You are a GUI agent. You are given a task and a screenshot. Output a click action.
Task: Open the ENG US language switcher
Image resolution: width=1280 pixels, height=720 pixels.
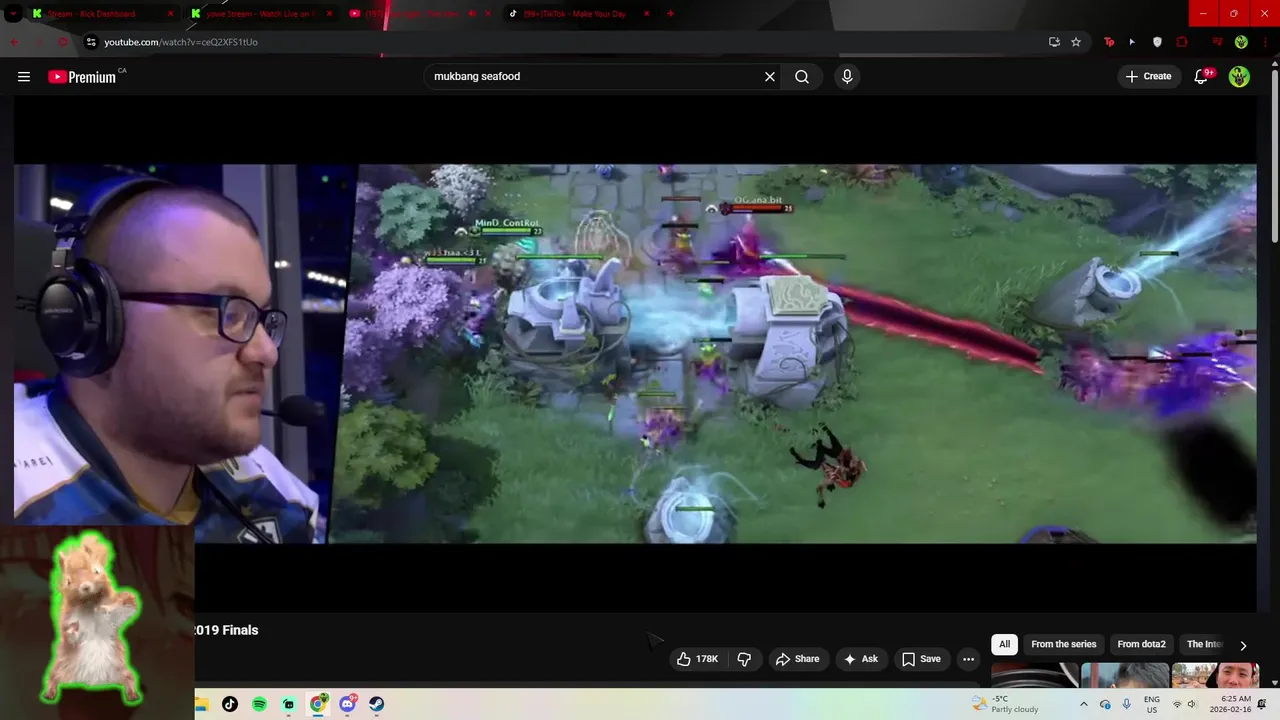(x=1152, y=704)
